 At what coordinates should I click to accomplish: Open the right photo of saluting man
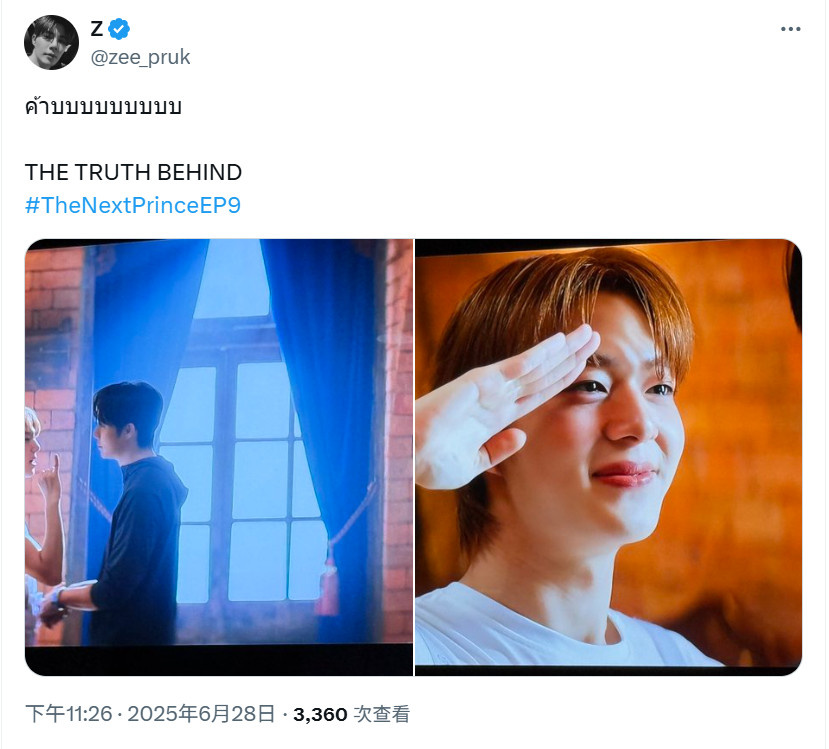(608, 457)
